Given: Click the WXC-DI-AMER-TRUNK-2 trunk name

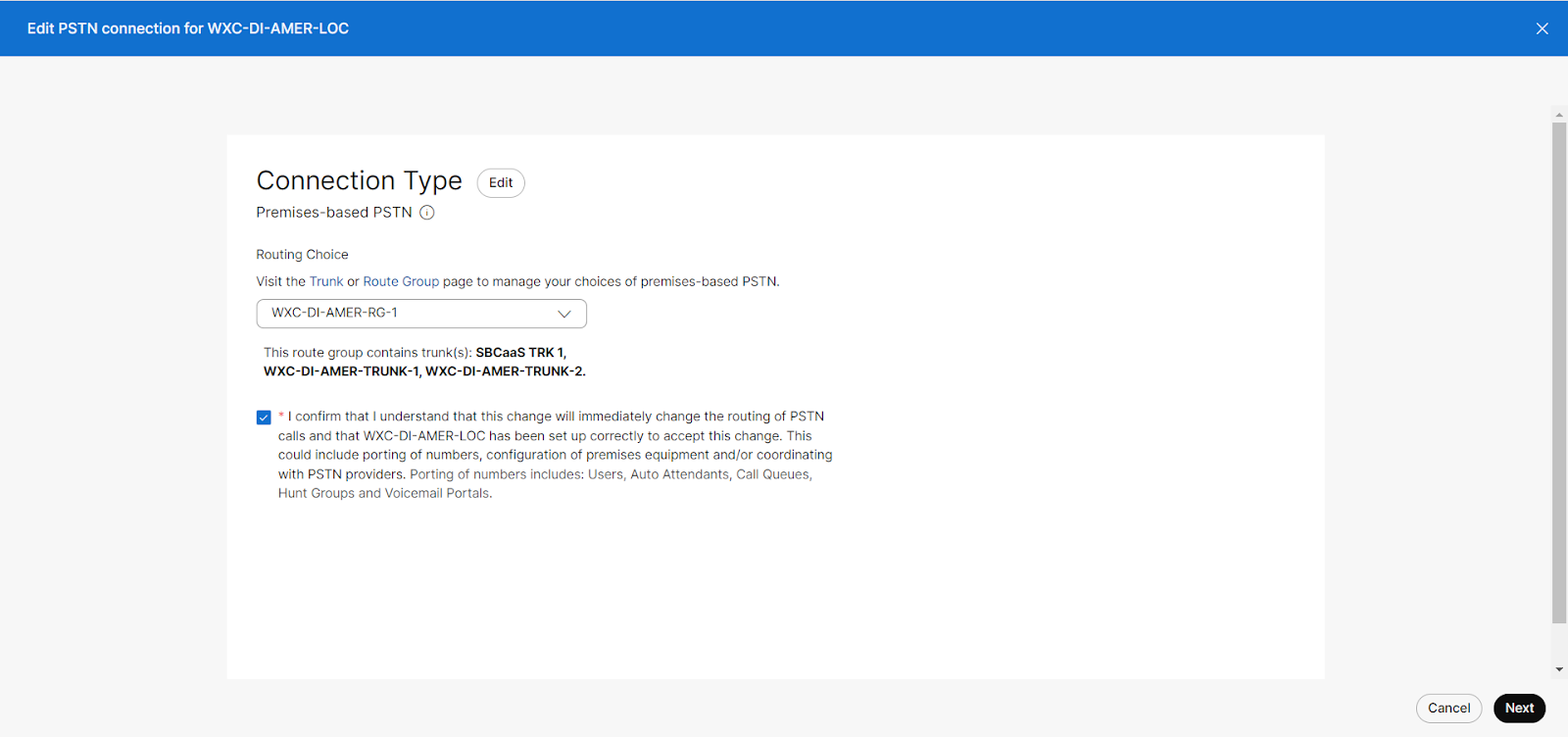Looking at the screenshot, I should click(x=504, y=371).
